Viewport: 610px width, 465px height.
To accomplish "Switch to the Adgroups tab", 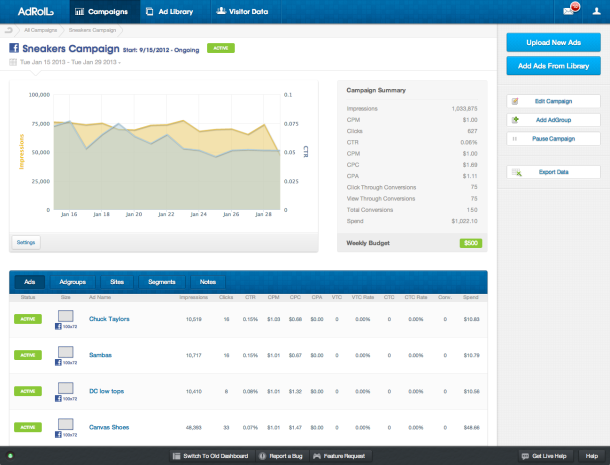I will (72, 282).
